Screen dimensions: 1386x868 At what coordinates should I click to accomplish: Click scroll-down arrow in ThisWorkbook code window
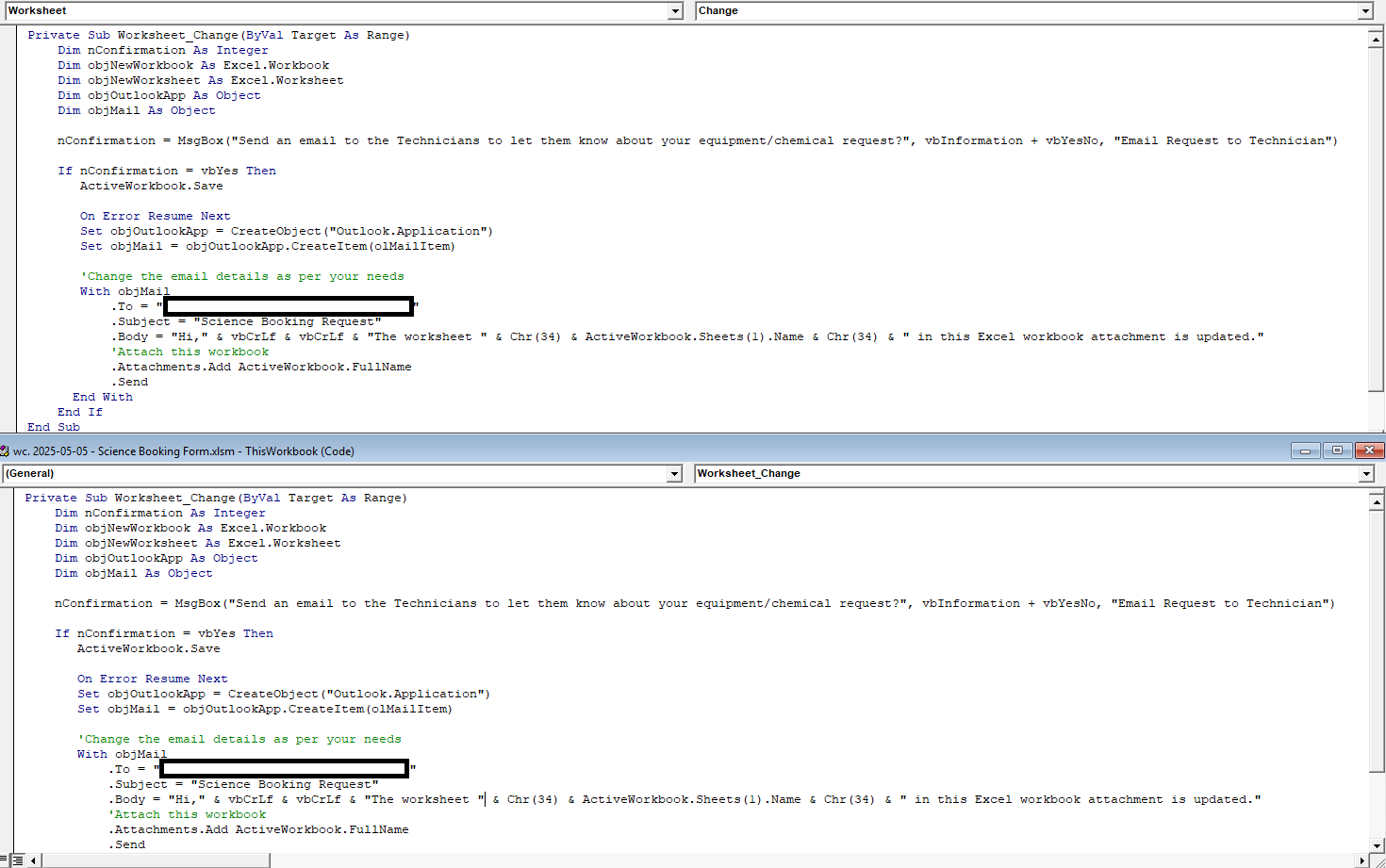pyautogui.click(x=1377, y=845)
